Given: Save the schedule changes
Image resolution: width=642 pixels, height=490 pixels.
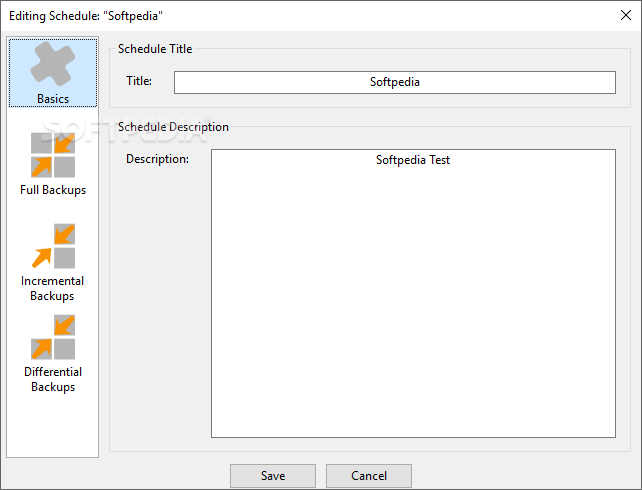Looking at the screenshot, I should pyautogui.click(x=273, y=476).
